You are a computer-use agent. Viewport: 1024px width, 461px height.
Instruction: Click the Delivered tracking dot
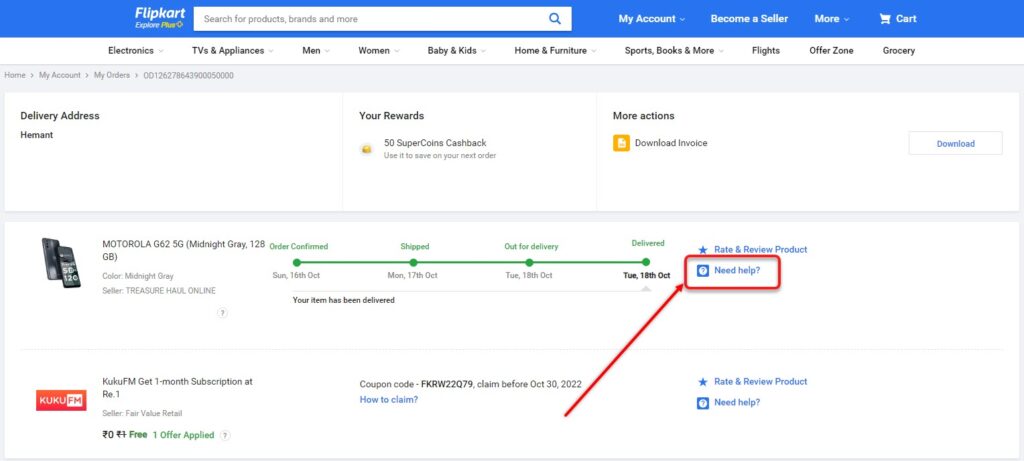point(646,262)
